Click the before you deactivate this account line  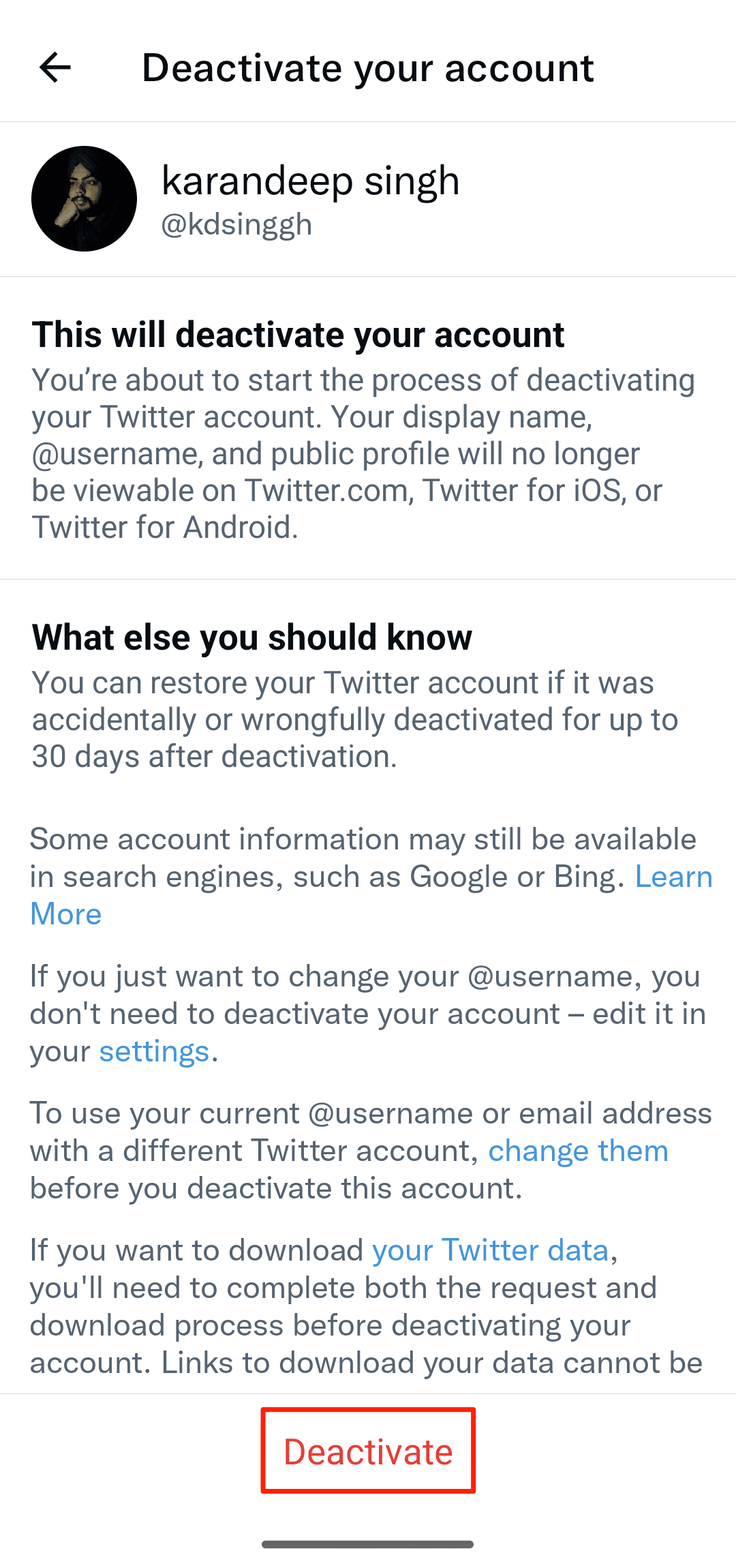[276, 1189]
